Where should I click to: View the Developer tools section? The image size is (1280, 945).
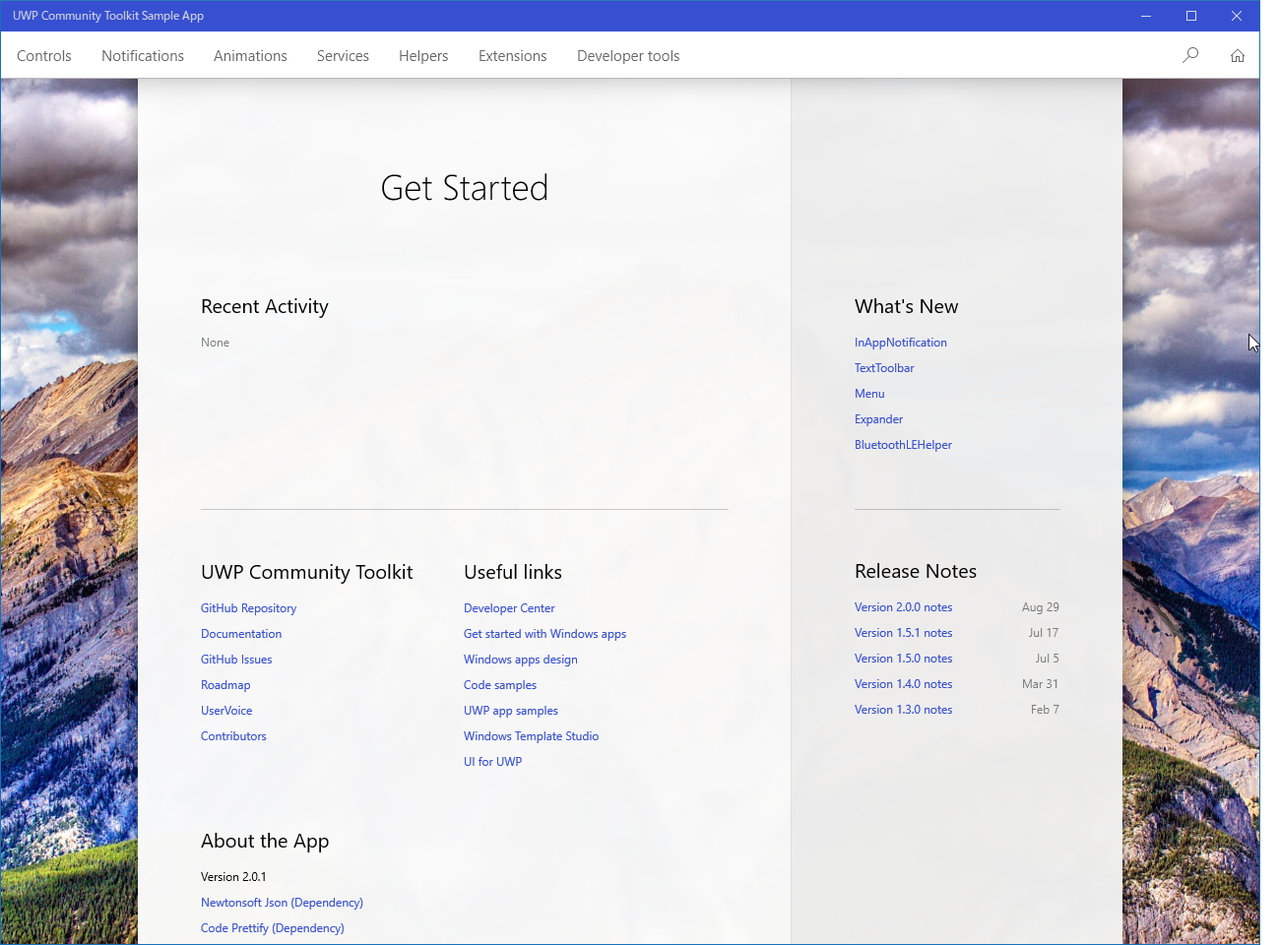627,56
